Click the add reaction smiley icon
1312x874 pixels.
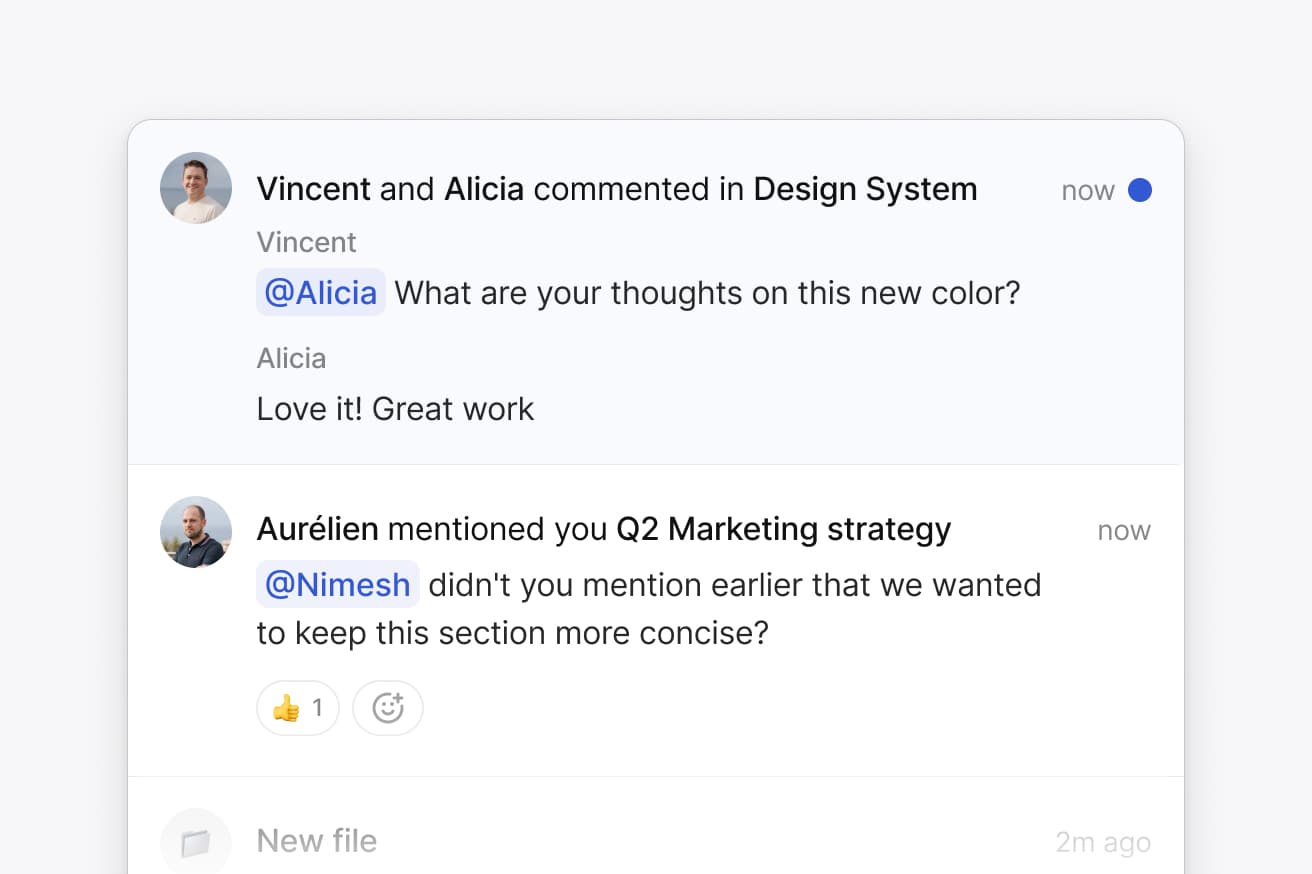pos(388,707)
